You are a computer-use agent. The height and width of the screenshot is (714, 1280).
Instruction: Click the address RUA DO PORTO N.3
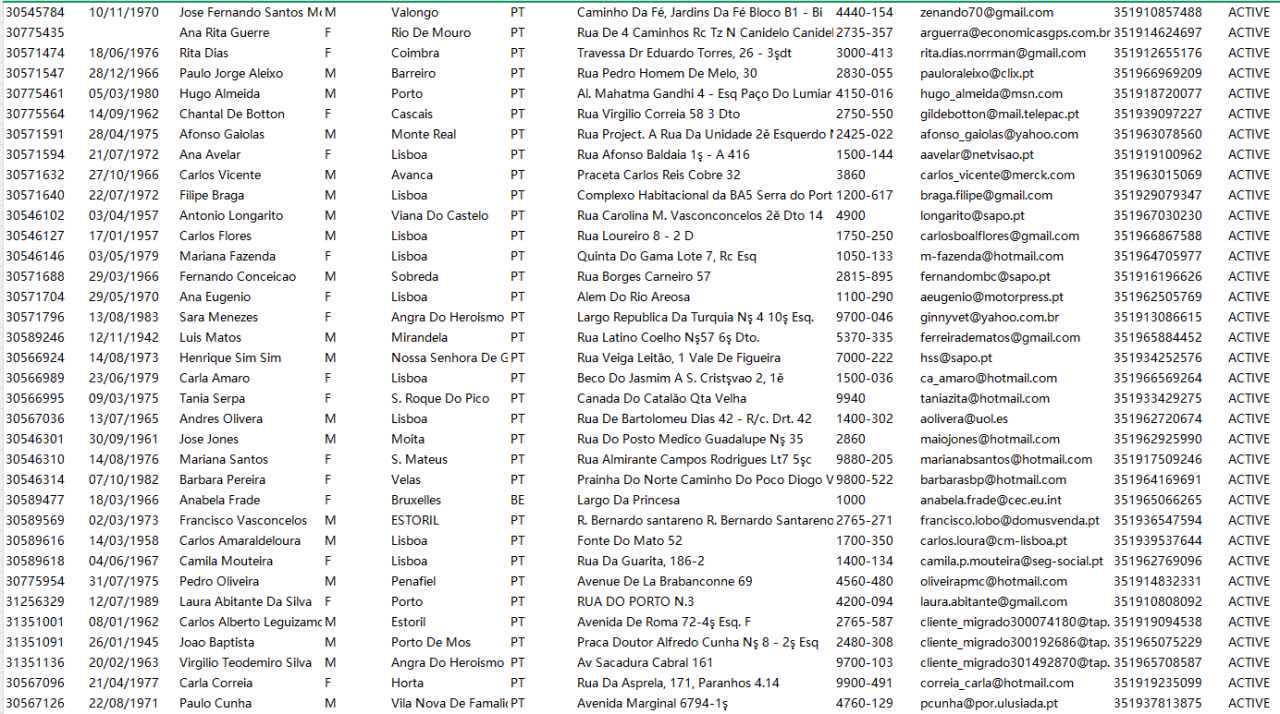(x=635, y=602)
